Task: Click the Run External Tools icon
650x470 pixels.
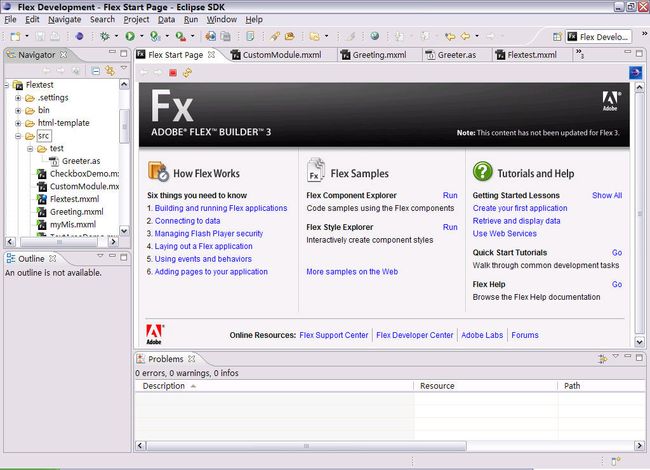Action: (x=181, y=36)
